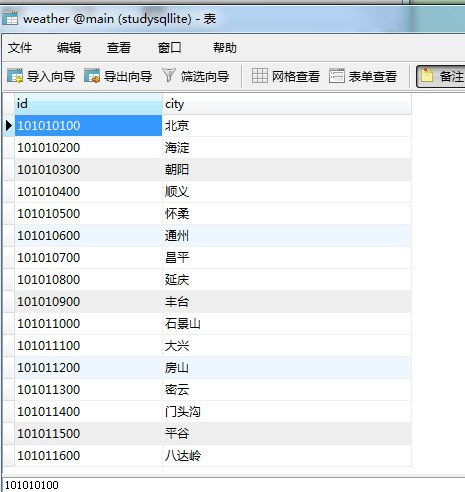Screen dimensions: 465x492
Task: Select the city cell 怀柔
Action: pyautogui.click(x=287, y=214)
